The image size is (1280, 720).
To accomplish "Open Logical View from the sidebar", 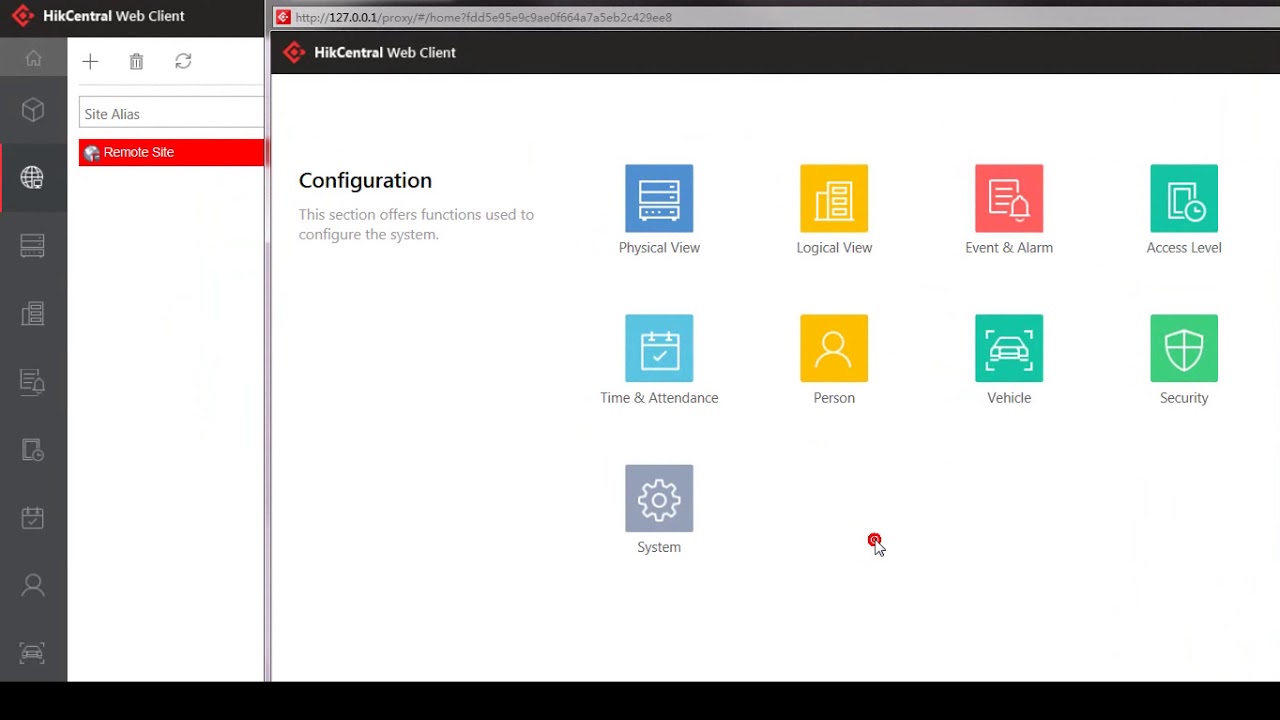I will click(x=33, y=313).
